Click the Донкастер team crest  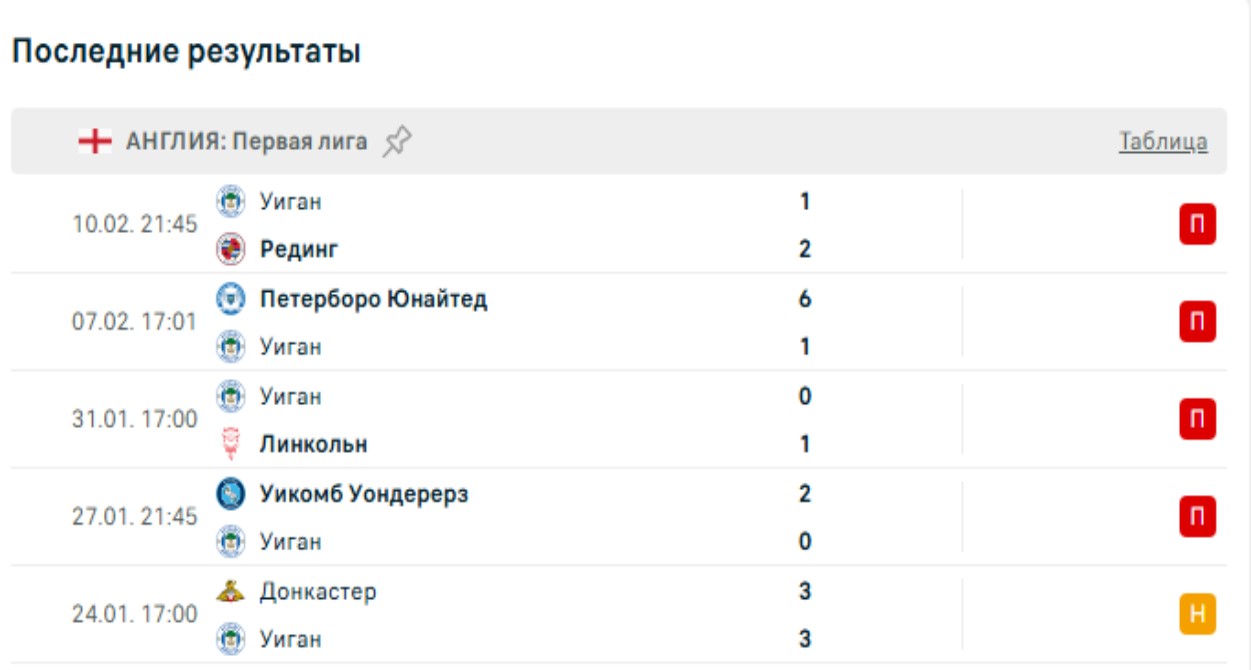[x=231, y=591]
